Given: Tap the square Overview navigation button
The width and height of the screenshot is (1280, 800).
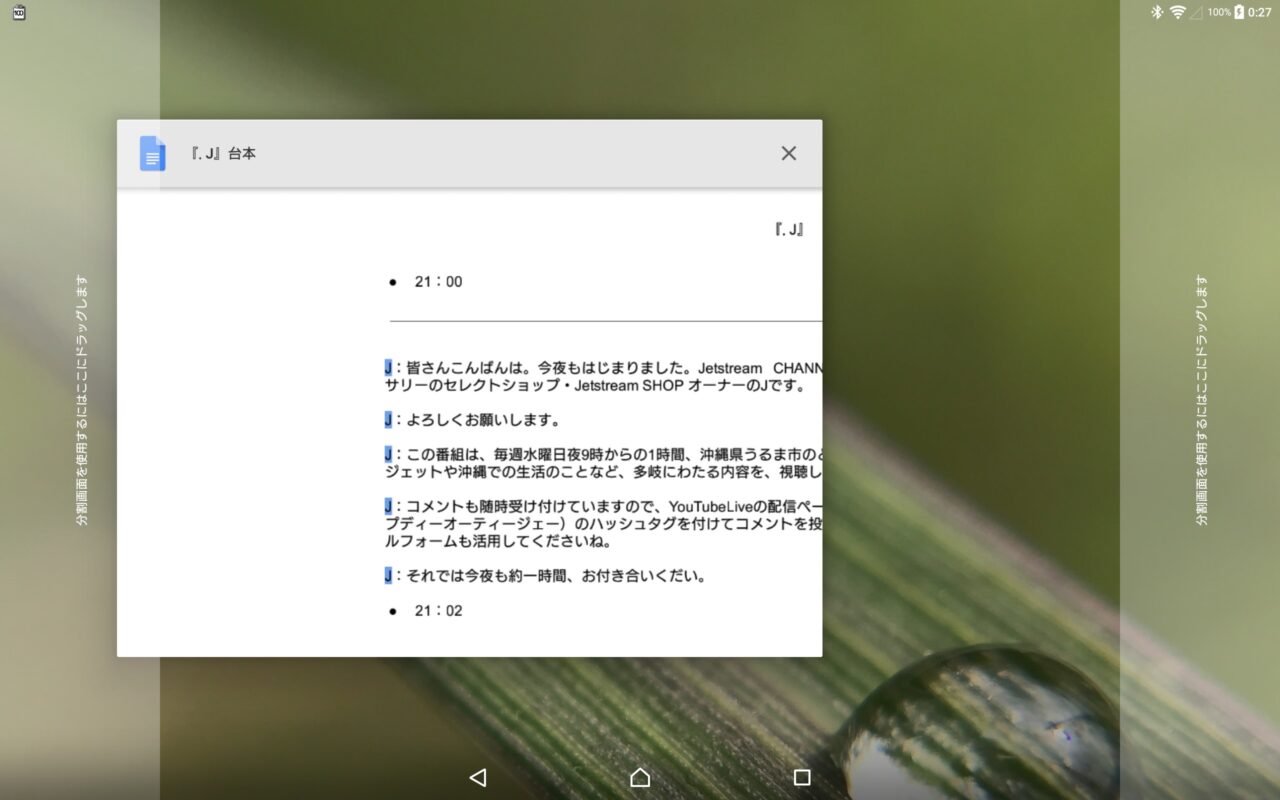Looking at the screenshot, I should [801, 777].
